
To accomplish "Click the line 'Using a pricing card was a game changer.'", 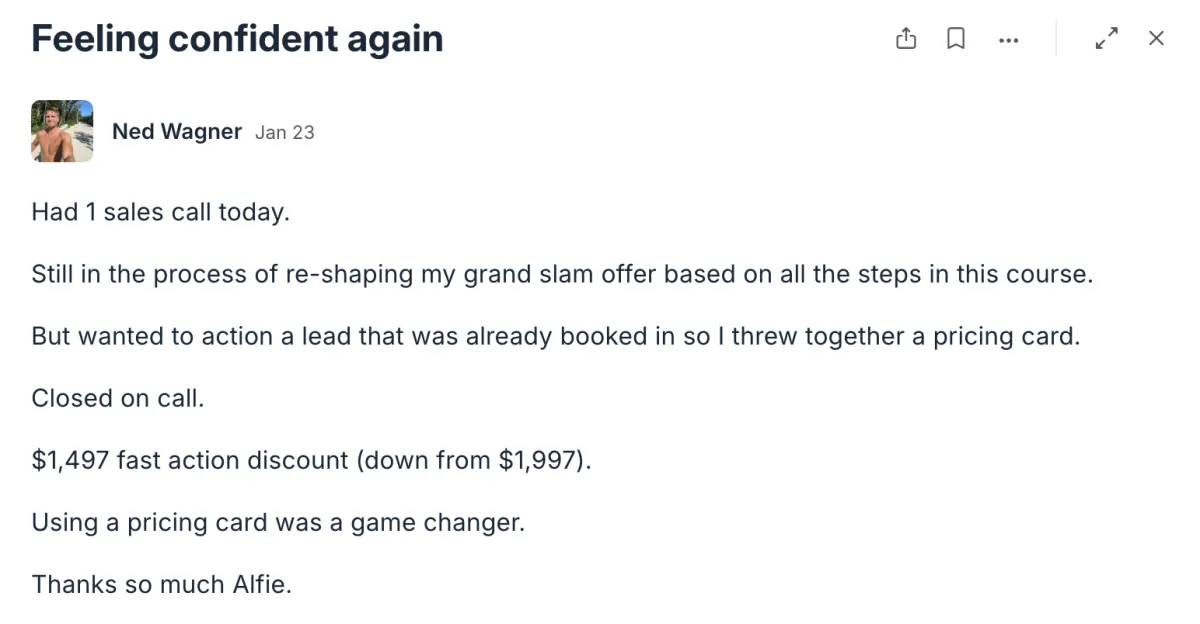I will click(277, 522).
